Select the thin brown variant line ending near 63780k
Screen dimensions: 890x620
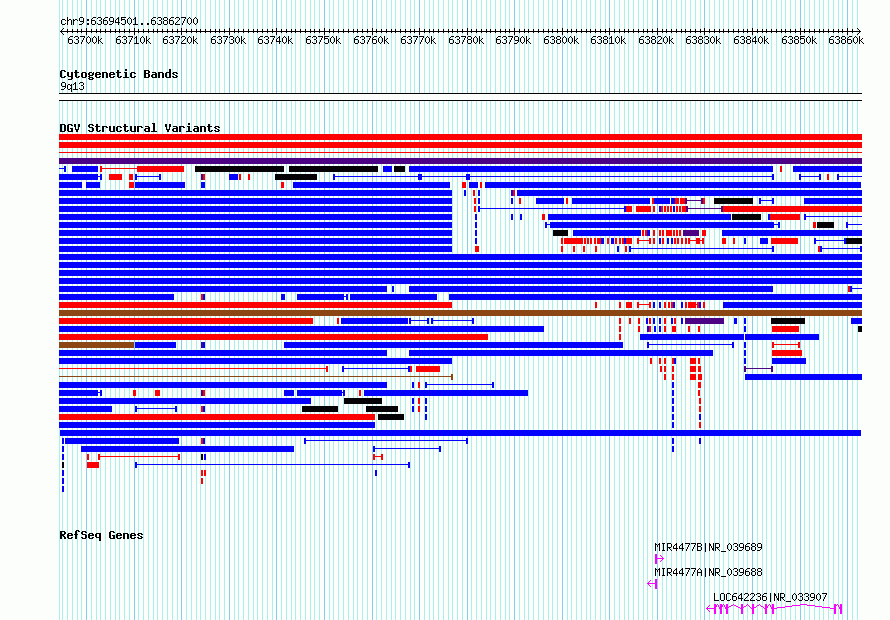pyautogui.click(x=255, y=377)
